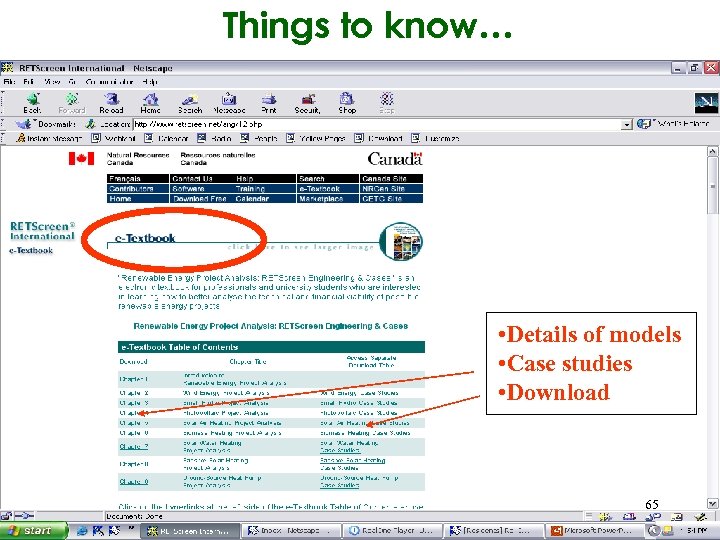
Task: Open Calendar in the personal toolbar
Action: coord(166,138)
